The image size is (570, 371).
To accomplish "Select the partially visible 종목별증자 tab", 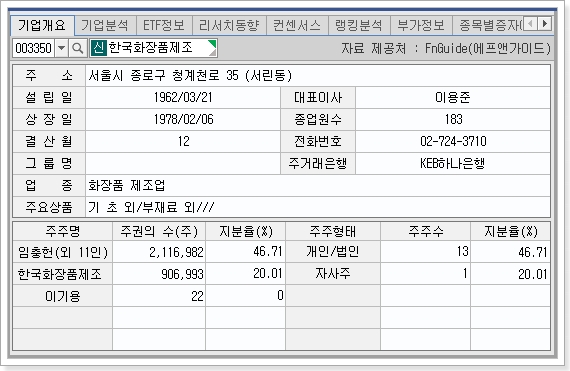I will 488,25.
